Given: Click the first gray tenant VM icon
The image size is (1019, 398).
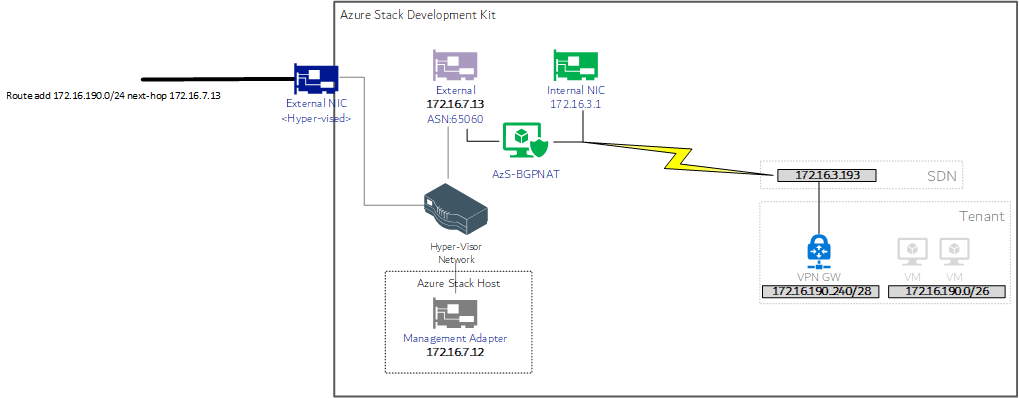Looking at the screenshot, I should click(912, 252).
